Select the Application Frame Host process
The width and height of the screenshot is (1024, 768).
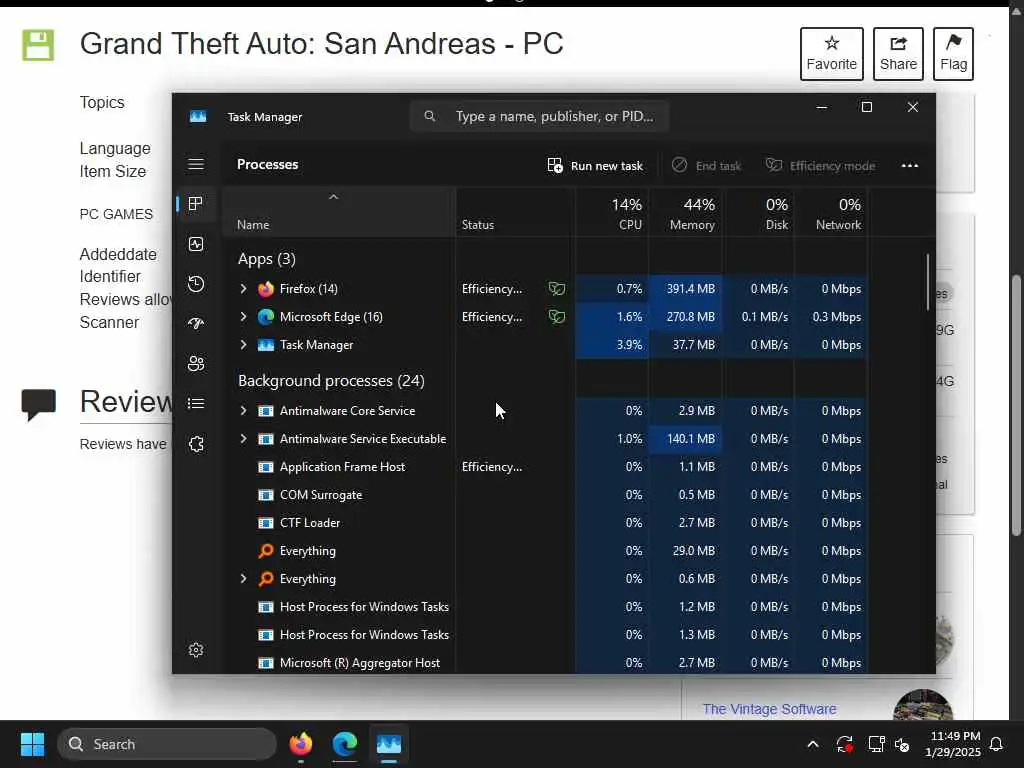(x=545, y=467)
